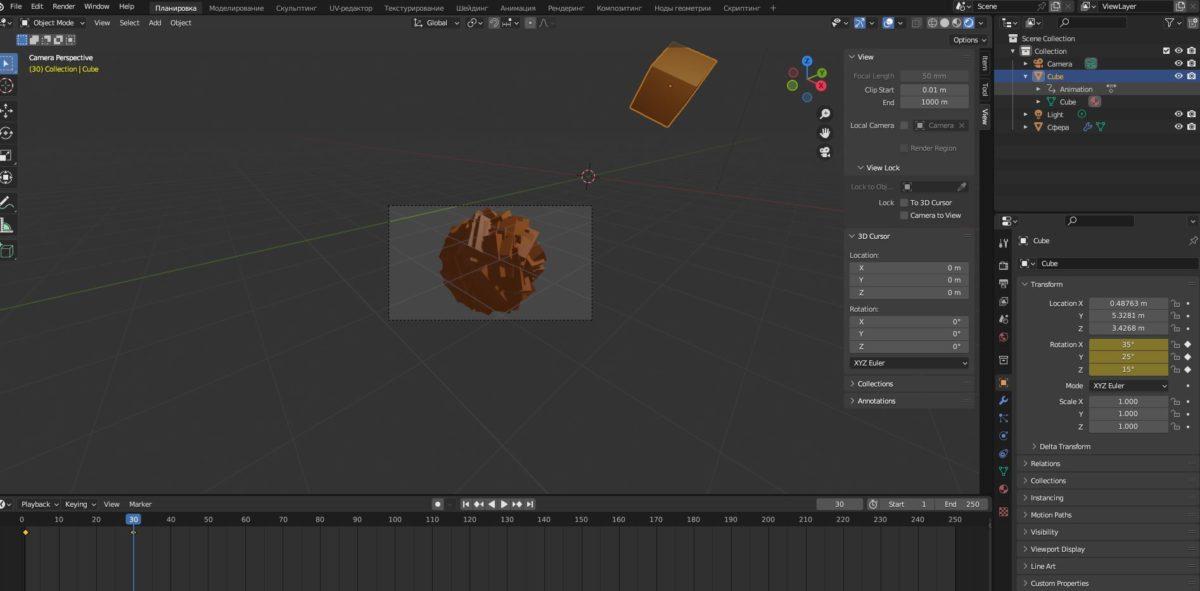1200x591 pixels.
Task: Select the Measure tool
Action: 7,225
